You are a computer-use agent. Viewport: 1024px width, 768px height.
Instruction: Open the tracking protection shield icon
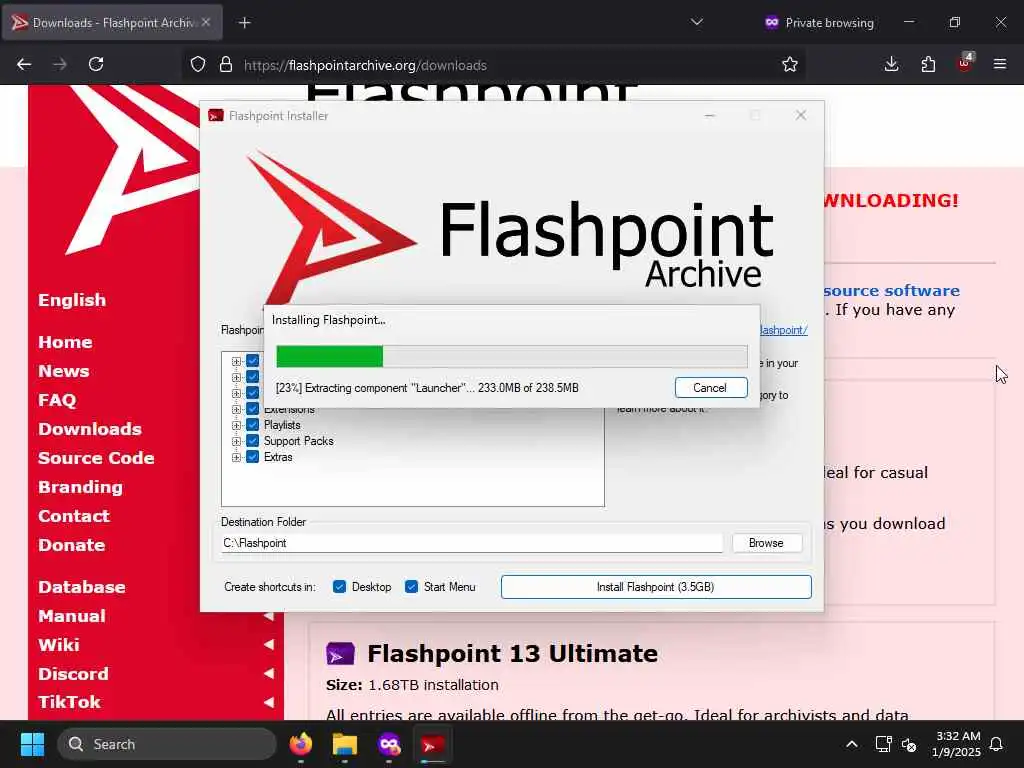point(198,65)
